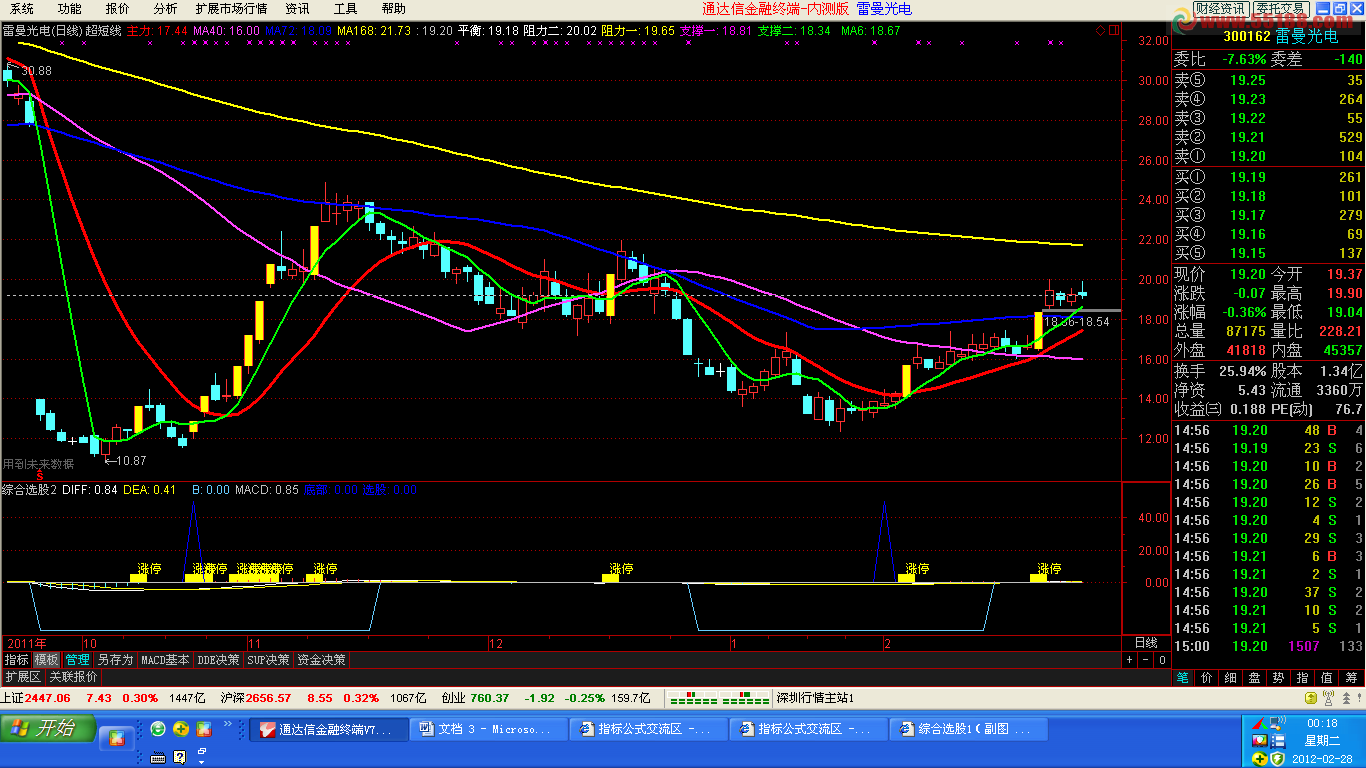Click the on-screen keyboard taskbar icon
1366x768 pixels.
point(158,757)
